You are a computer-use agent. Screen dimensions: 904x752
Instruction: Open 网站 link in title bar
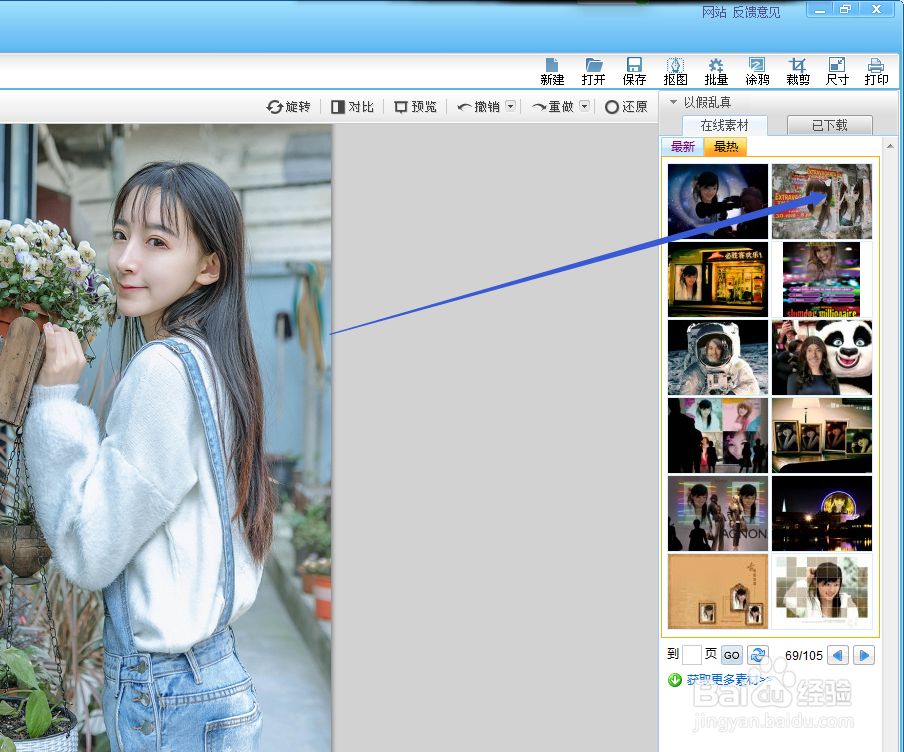(714, 12)
